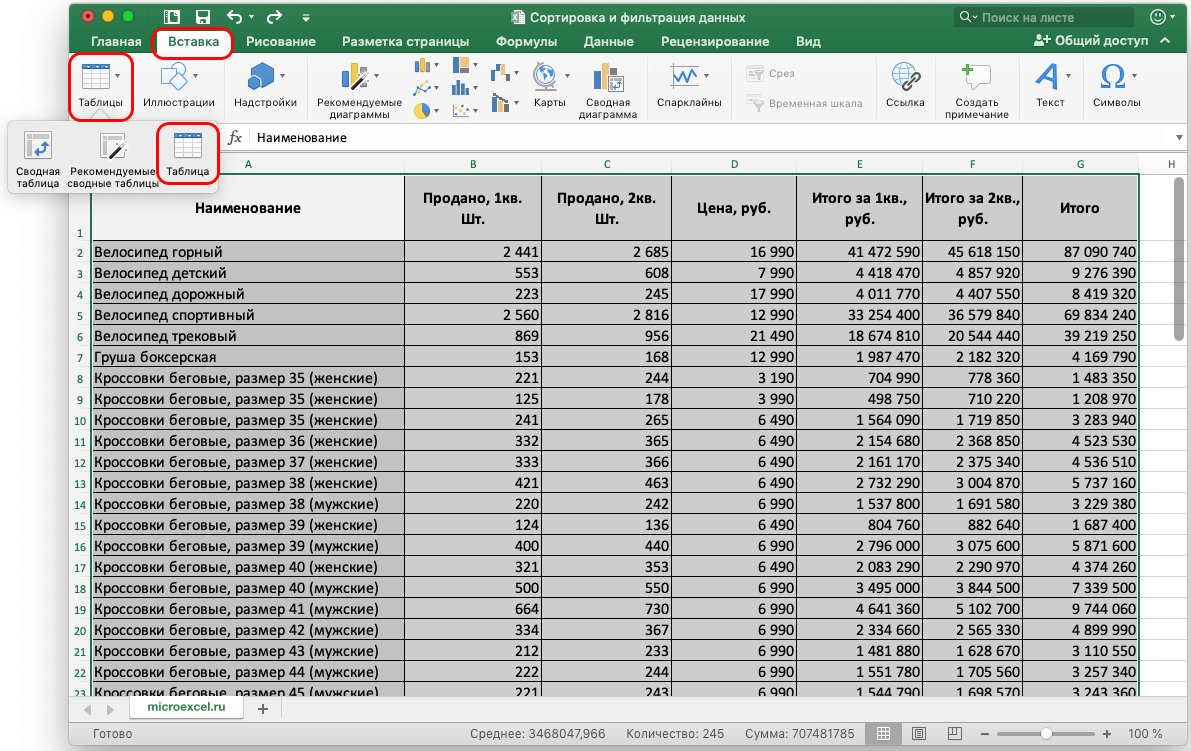Click the fx insert function icon
This screenshot has height=751, width=1191.
pyautogui.click(x=235, y=137)
